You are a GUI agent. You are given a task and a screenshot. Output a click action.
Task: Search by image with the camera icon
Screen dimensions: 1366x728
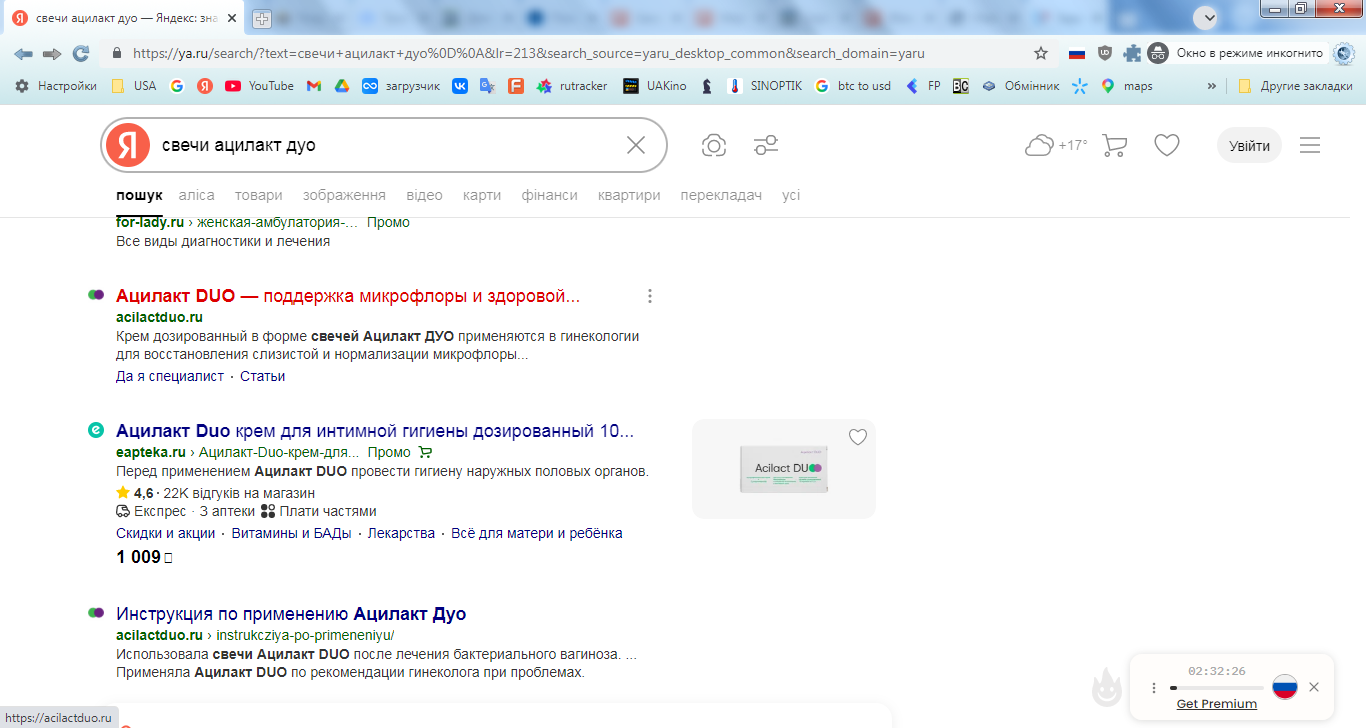pyautogui.click(x=714, y=146)
